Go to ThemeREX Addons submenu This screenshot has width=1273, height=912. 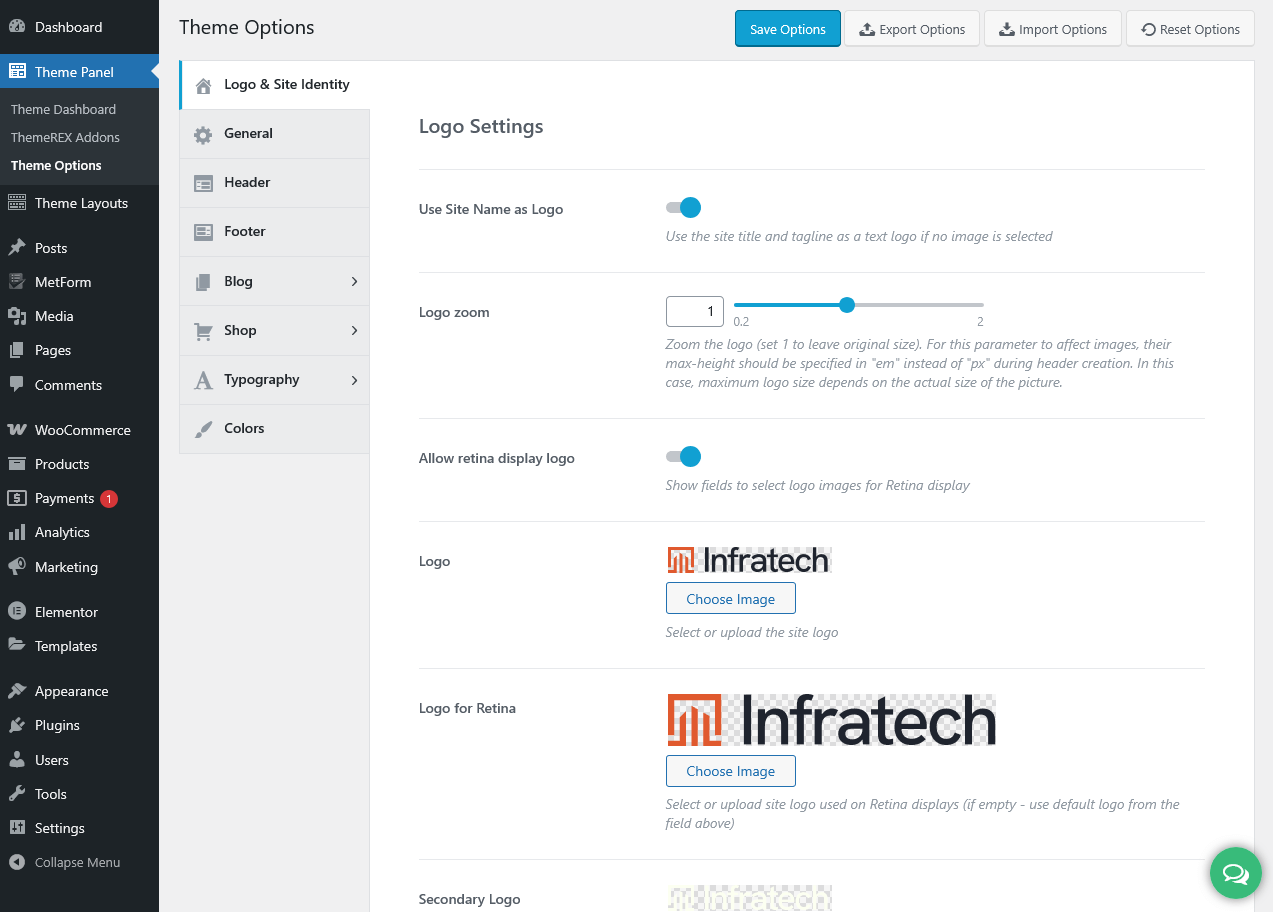65,137
